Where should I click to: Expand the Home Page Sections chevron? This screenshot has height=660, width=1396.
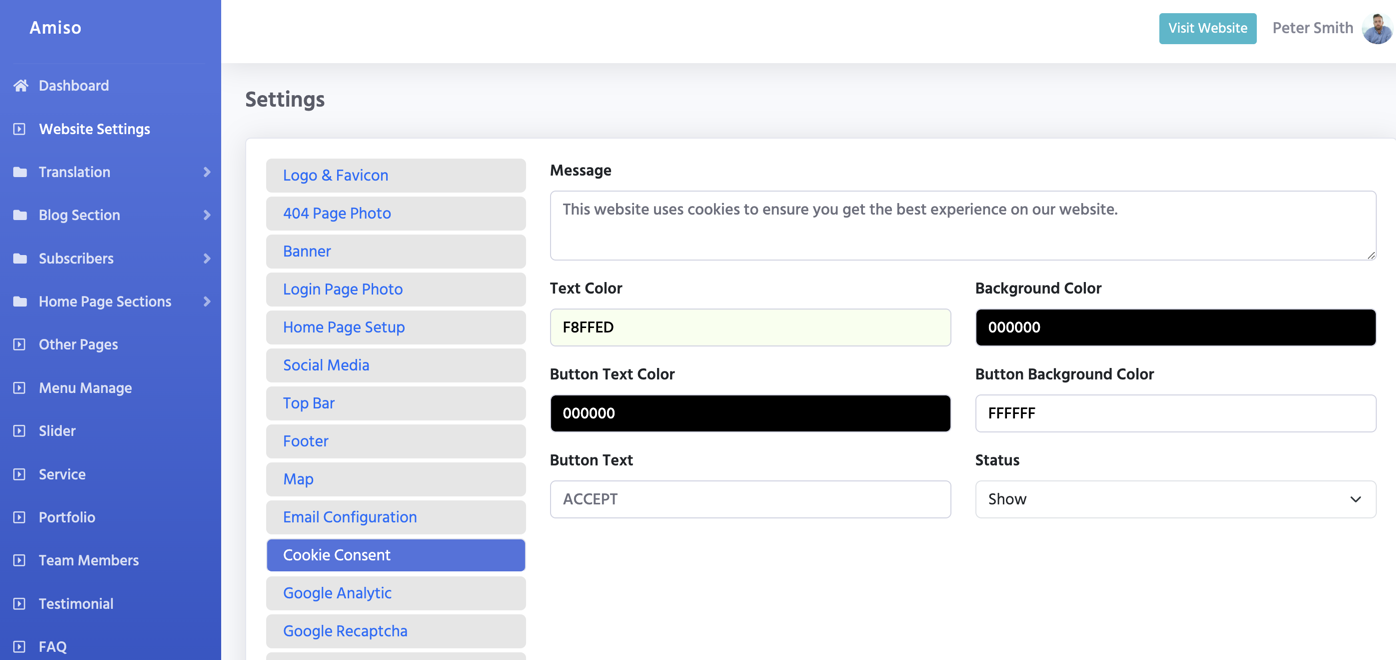(207, 302)
